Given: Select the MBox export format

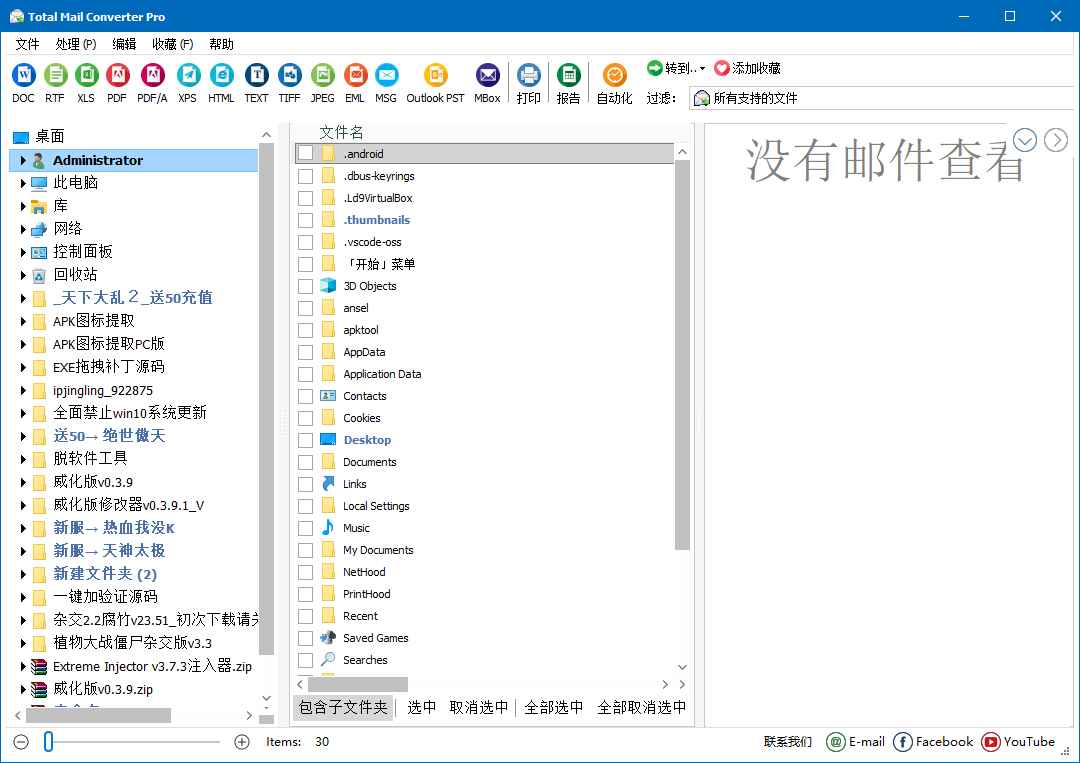Looking at the screenshot, I should point(487,75).
